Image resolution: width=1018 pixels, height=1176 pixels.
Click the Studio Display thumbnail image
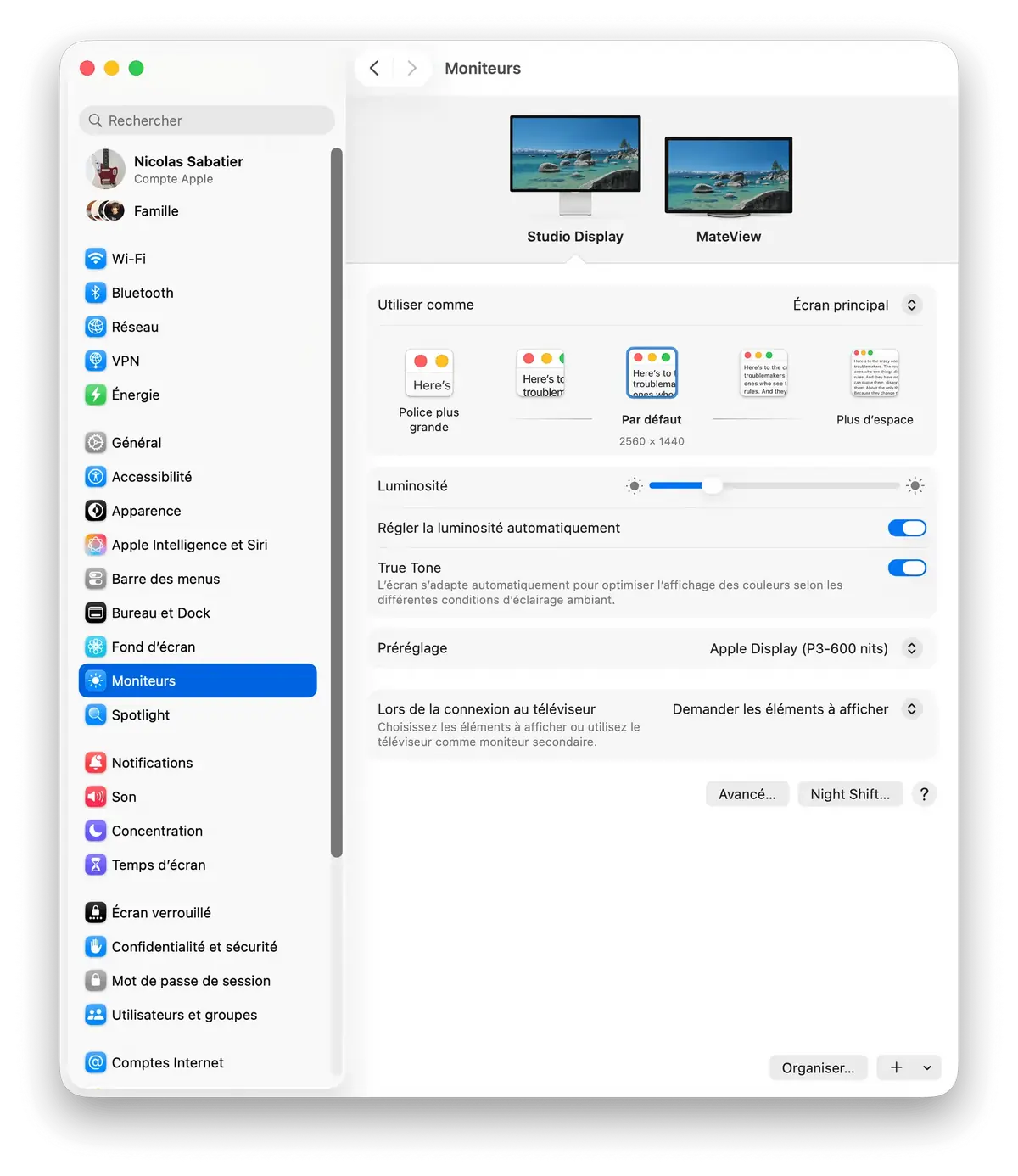[x=575, y=165]
